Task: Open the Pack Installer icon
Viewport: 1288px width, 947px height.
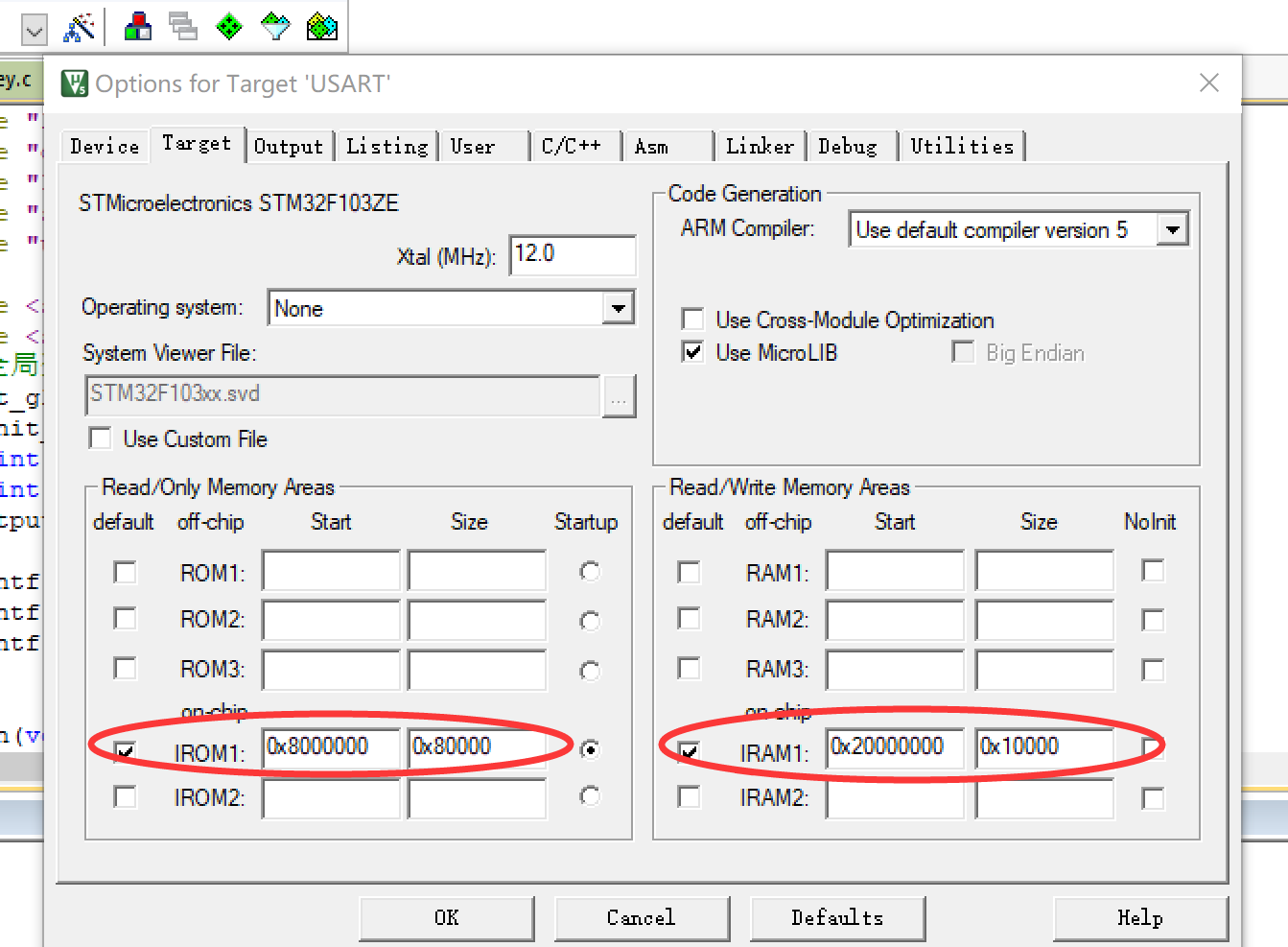Action: click(x=322, y=27)
